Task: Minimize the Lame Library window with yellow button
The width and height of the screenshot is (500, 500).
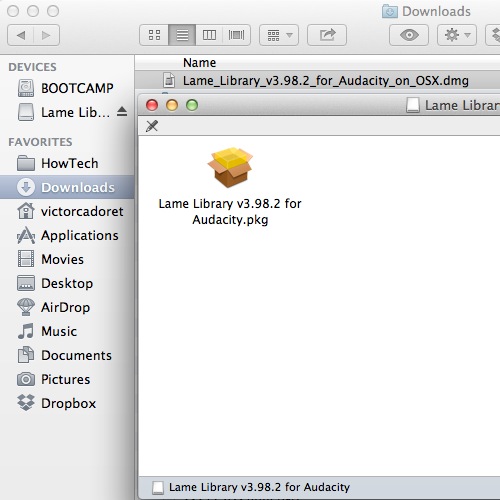Action: tap(172, 105)
